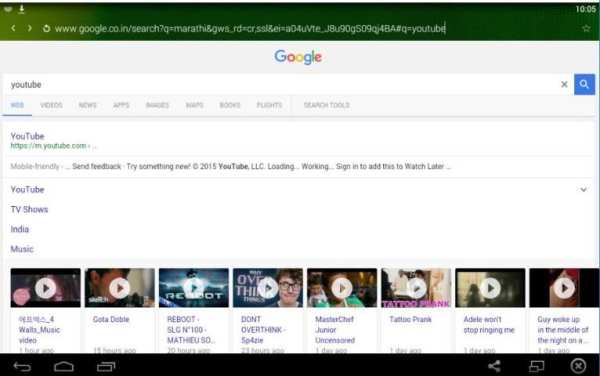Open the YouTube result title link
600x376 pixels.
click(28, 136)
